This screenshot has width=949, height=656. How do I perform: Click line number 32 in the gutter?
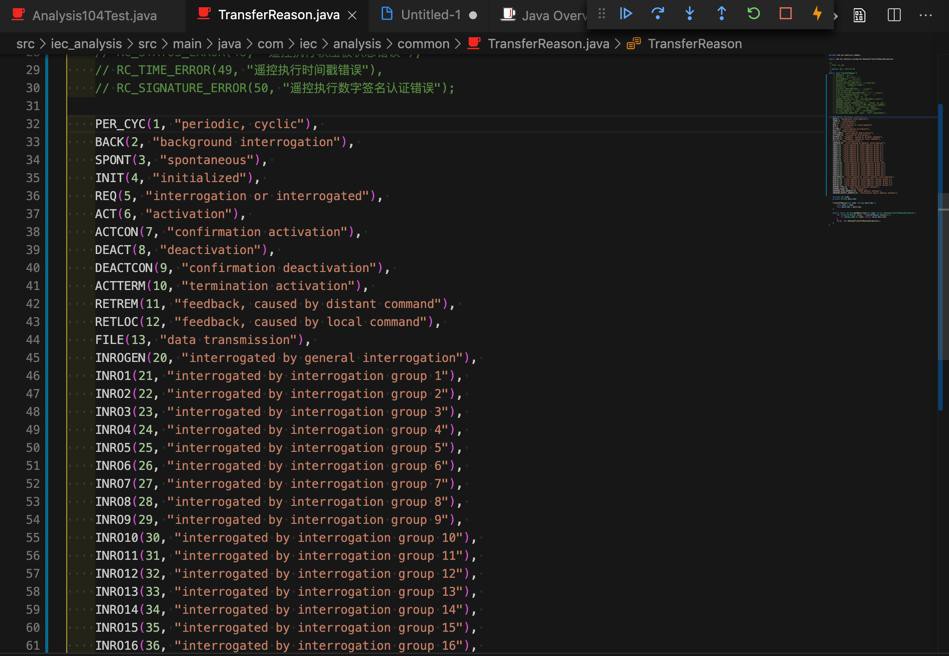pyautogui.click(x=33, y=124)
